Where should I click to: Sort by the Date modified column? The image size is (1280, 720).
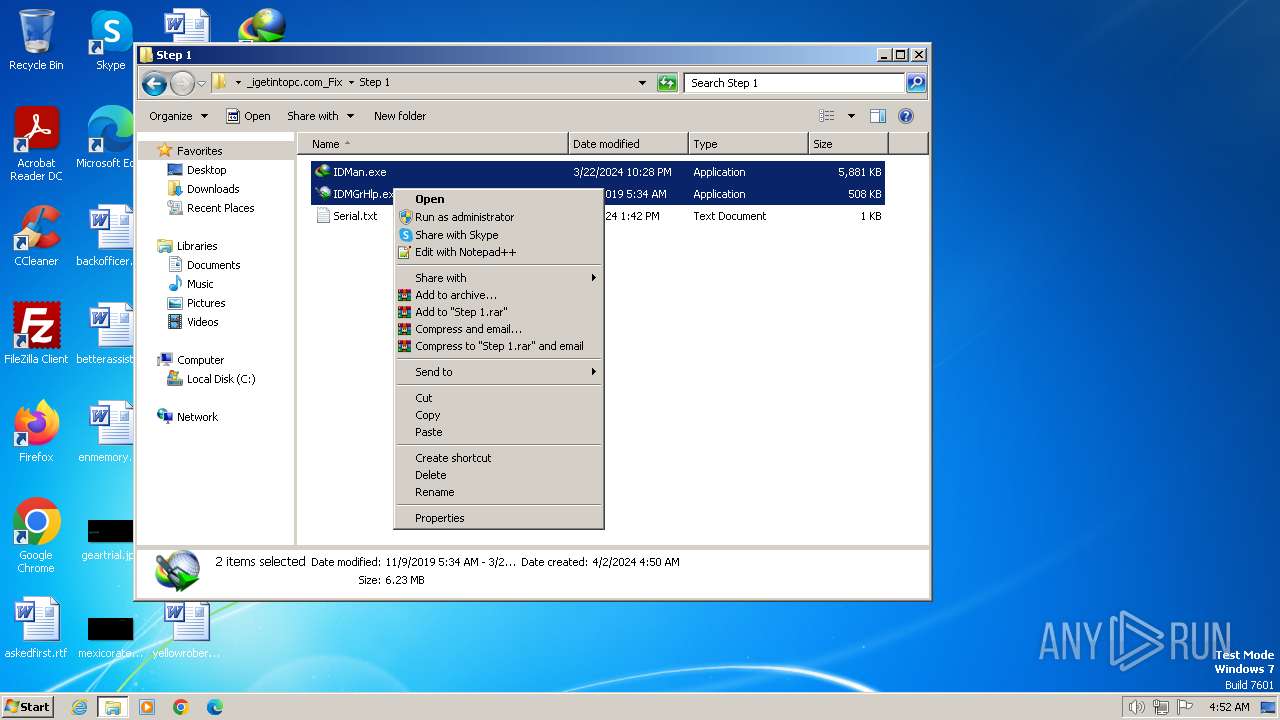tap(628, 144)
